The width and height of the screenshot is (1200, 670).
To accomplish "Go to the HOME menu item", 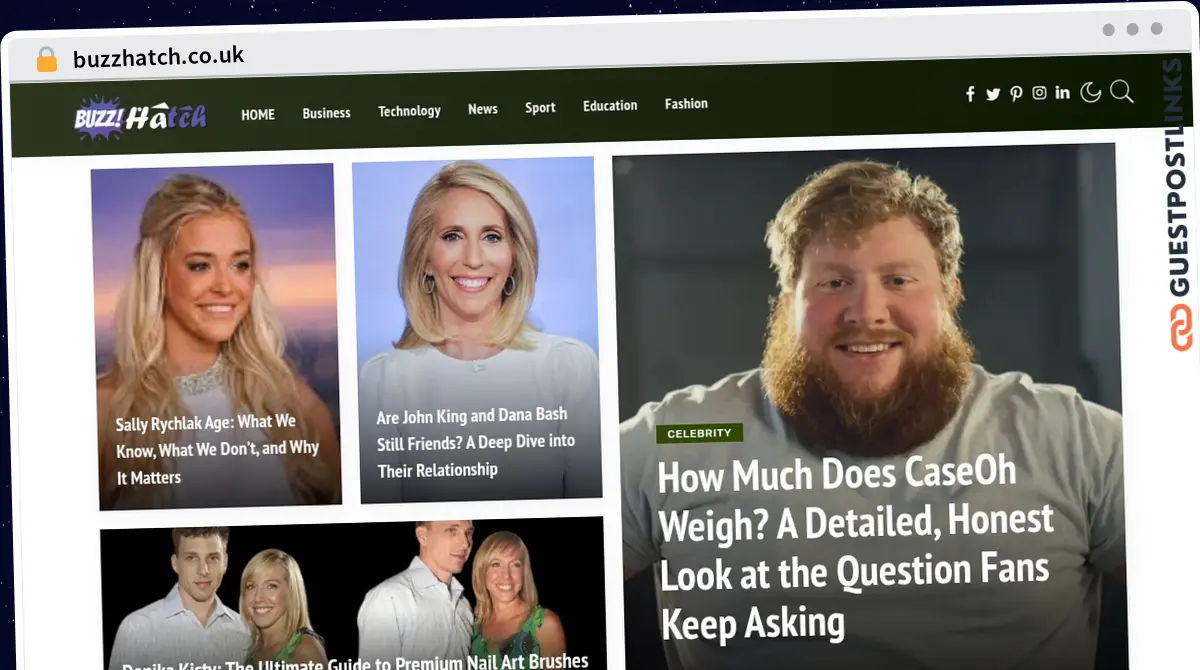I will [x=258, y=115].
